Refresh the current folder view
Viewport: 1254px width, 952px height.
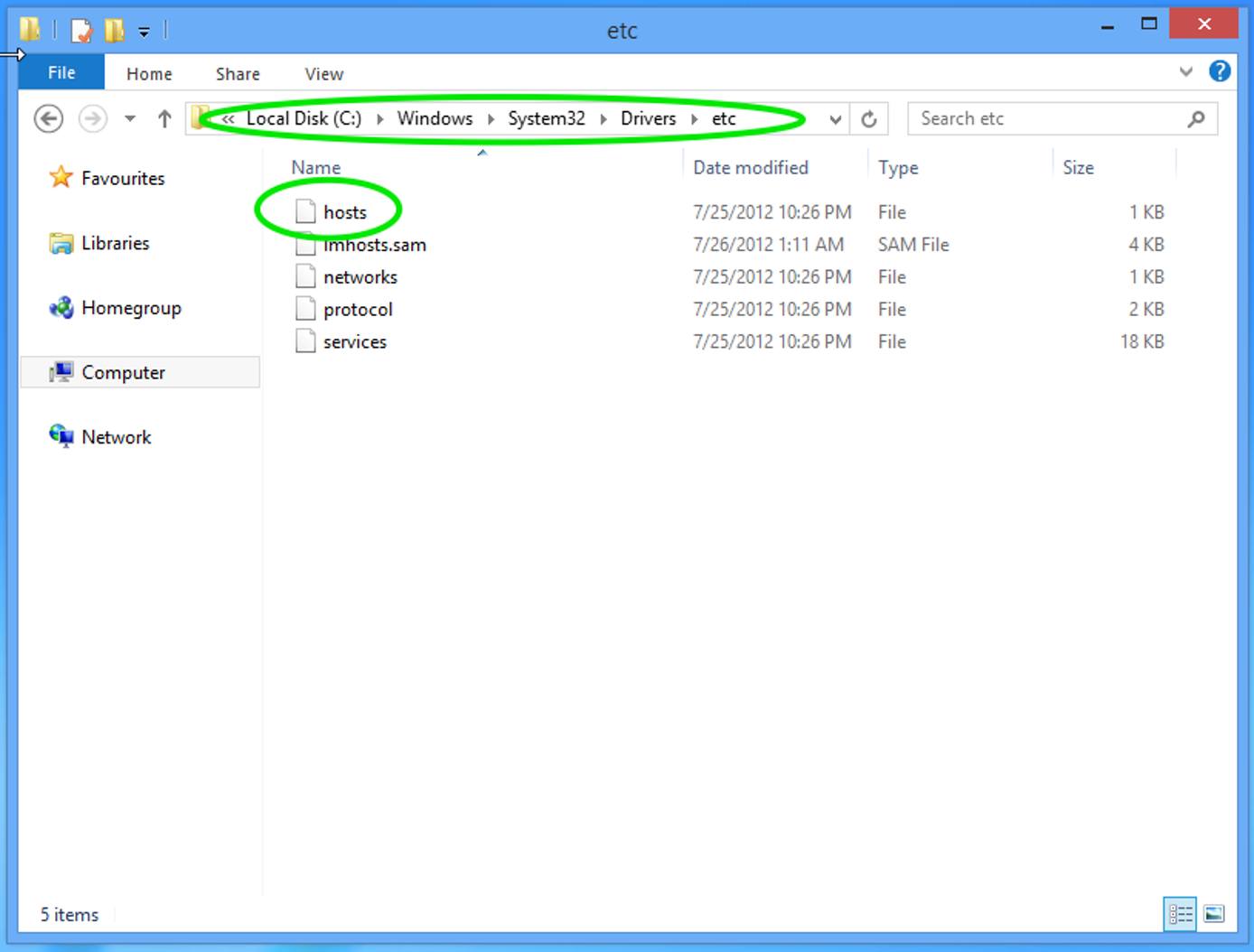[869, 118]
